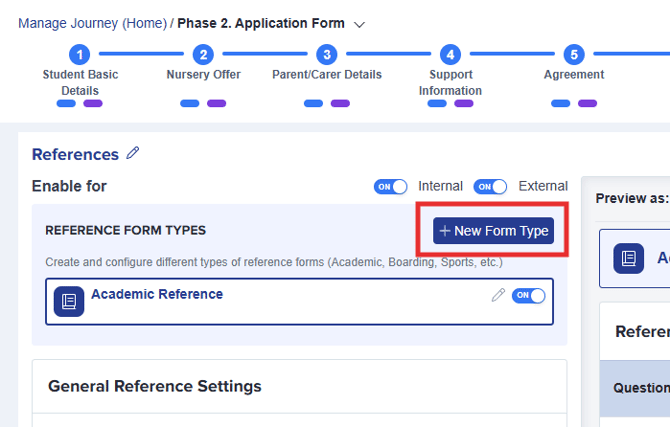
Task: Toggle the Internal enable switch
Action: [x=391, y=186]
